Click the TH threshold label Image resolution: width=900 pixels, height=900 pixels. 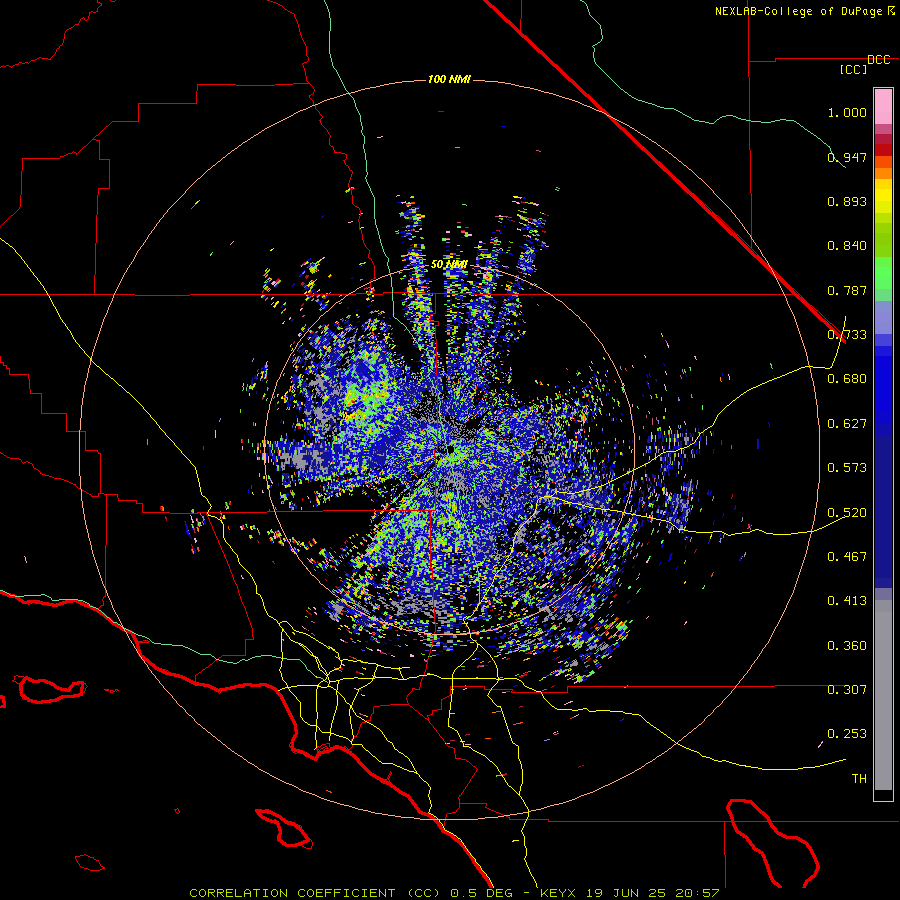pos(859,779)
